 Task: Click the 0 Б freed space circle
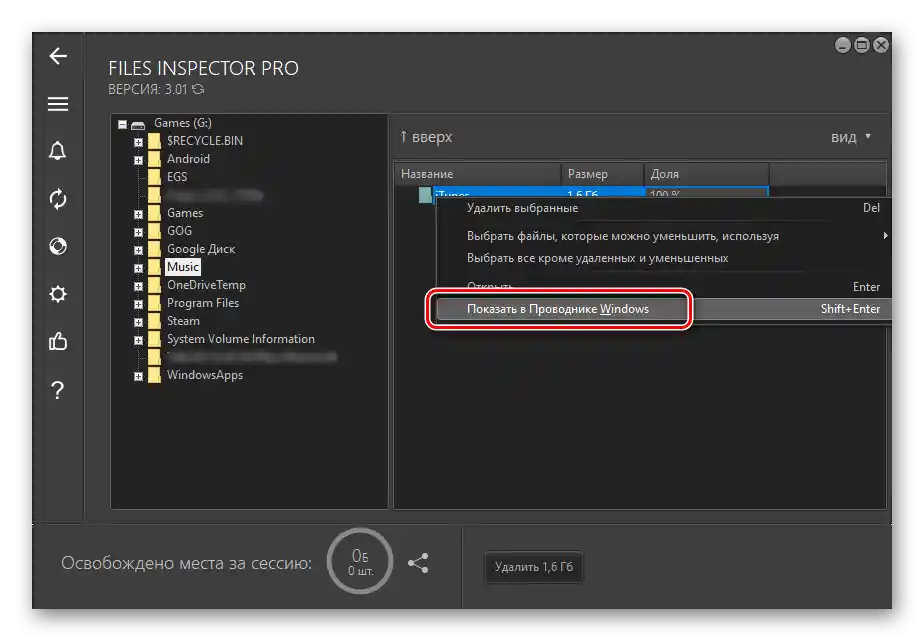coord(360,561)
